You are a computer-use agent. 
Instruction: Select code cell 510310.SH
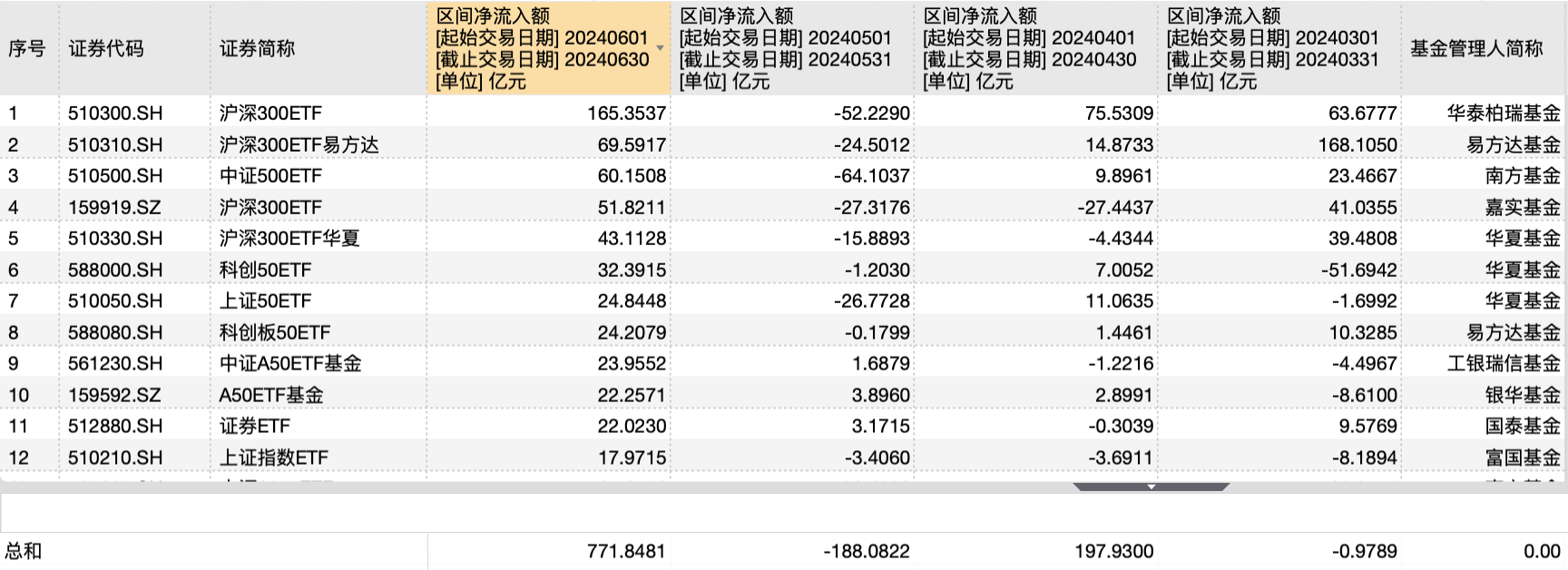[115, 144]
